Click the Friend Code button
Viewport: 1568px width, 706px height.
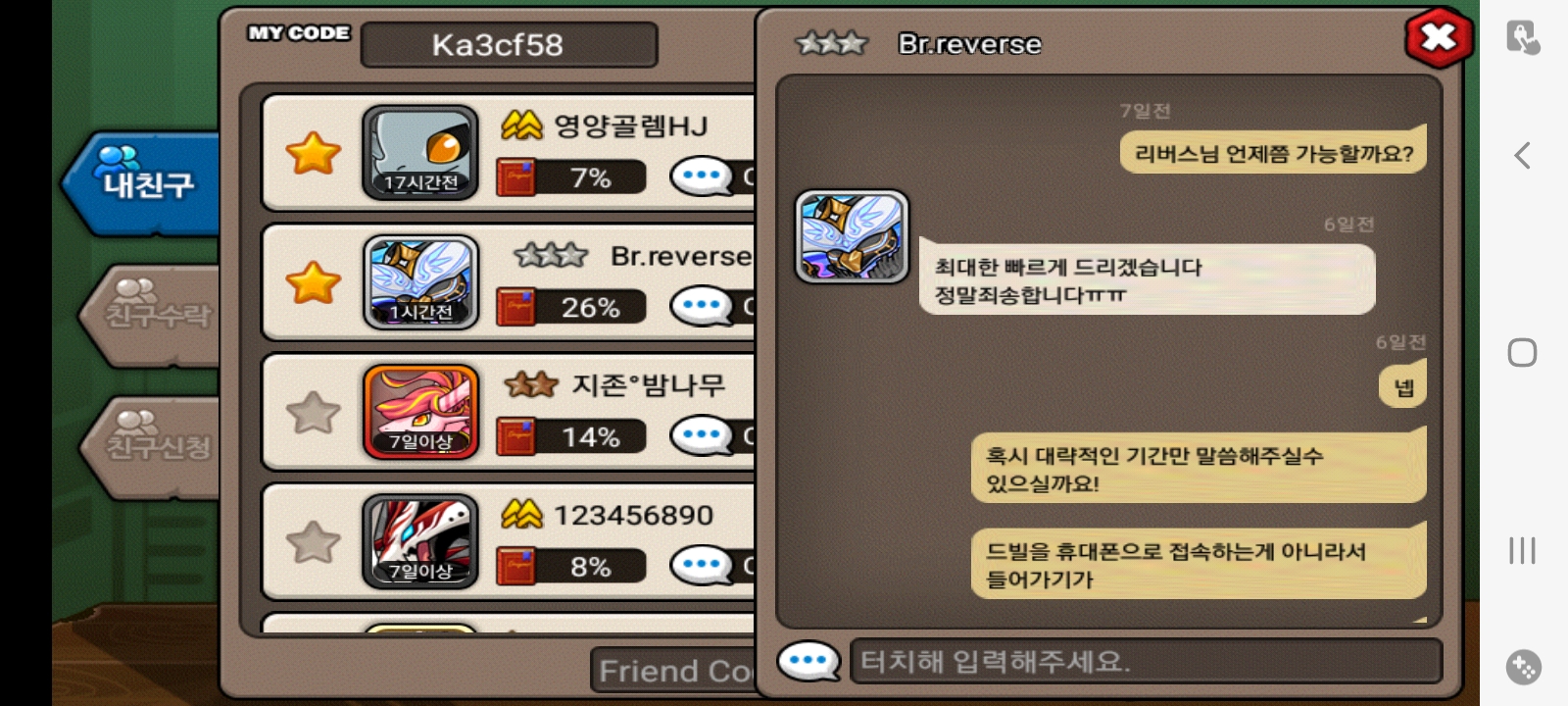point(674,671)
